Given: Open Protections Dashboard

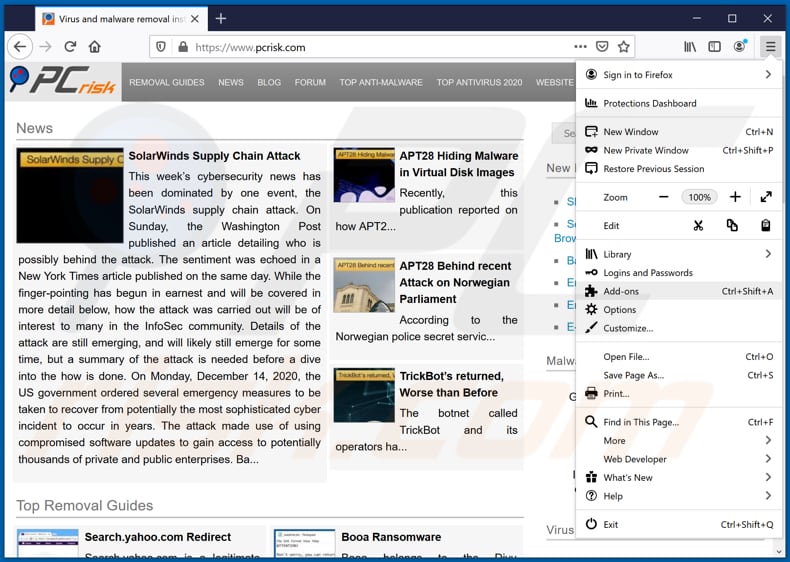Looking at the screenshot, I should pos(678,103).
